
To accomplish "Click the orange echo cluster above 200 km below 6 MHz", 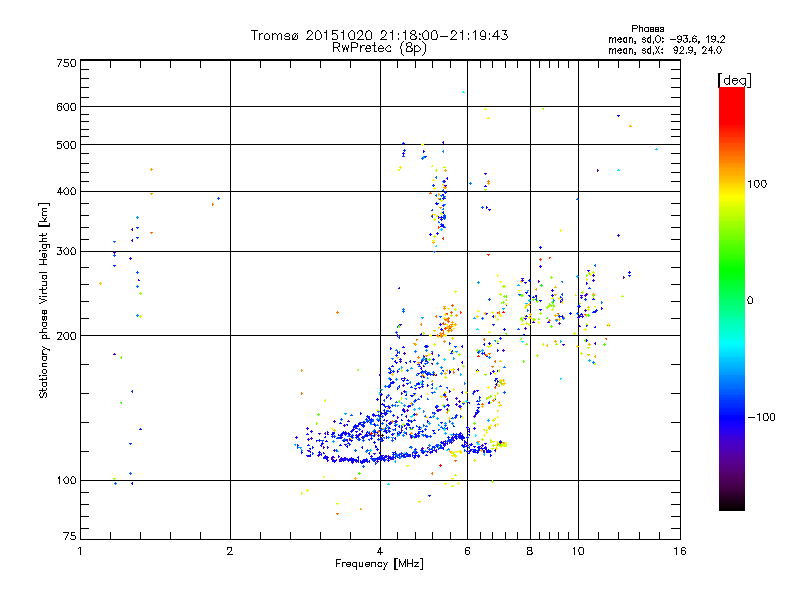I will tap(448, 320).
